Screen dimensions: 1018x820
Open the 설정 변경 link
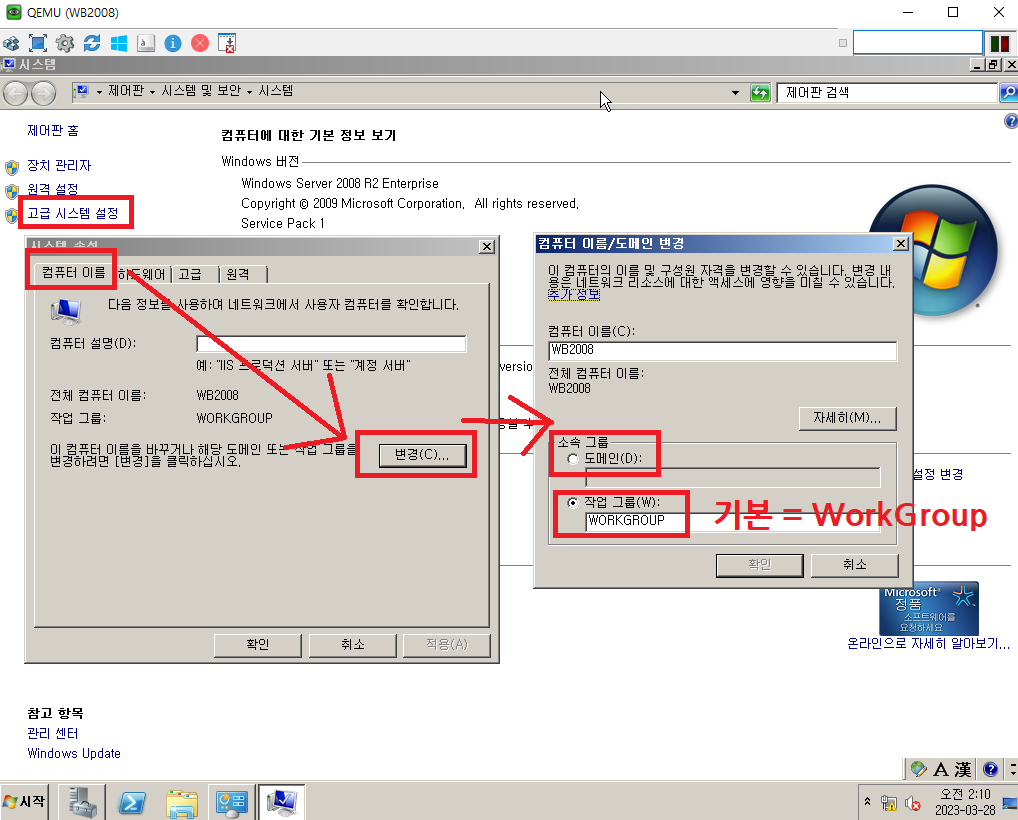point(937,475)
